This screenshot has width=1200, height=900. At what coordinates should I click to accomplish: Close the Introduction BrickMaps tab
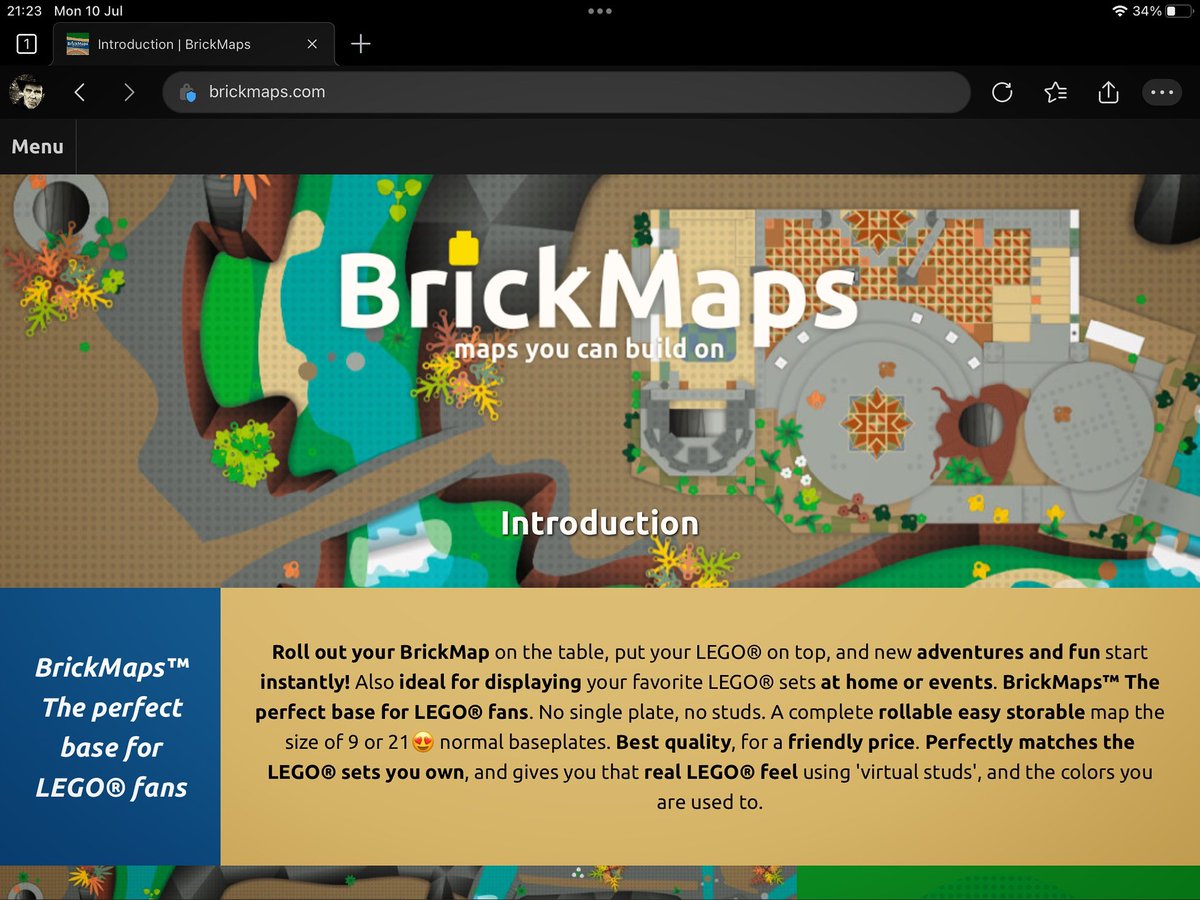[311, 44]
